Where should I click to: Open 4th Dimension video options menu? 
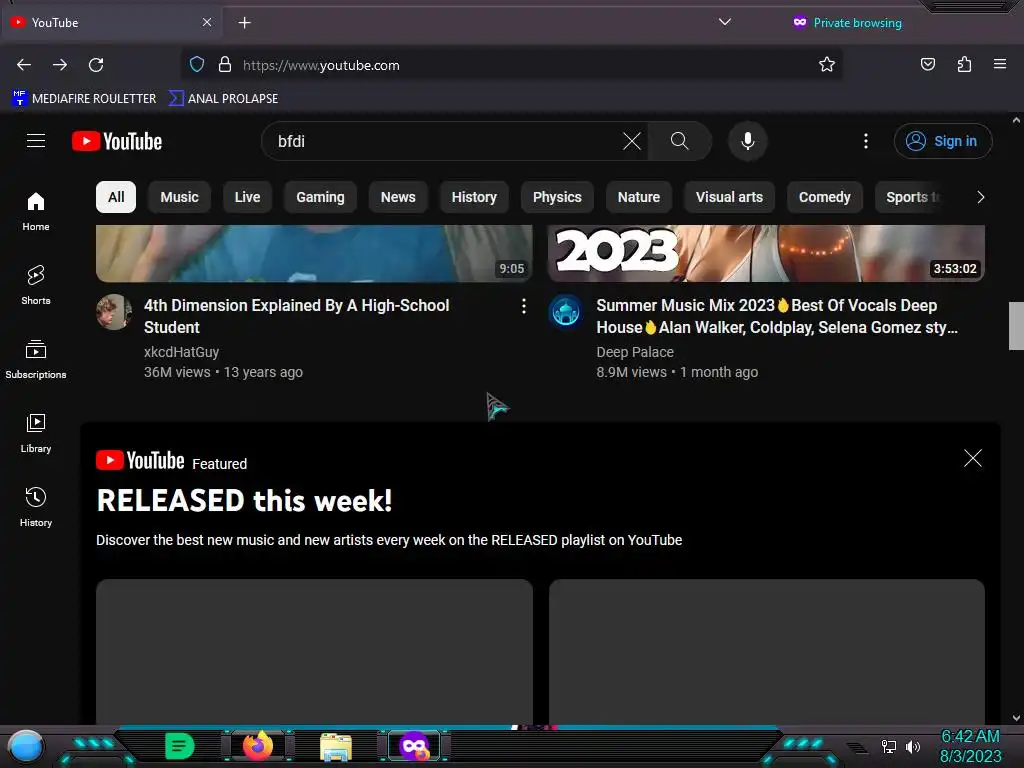pos(524,306)
